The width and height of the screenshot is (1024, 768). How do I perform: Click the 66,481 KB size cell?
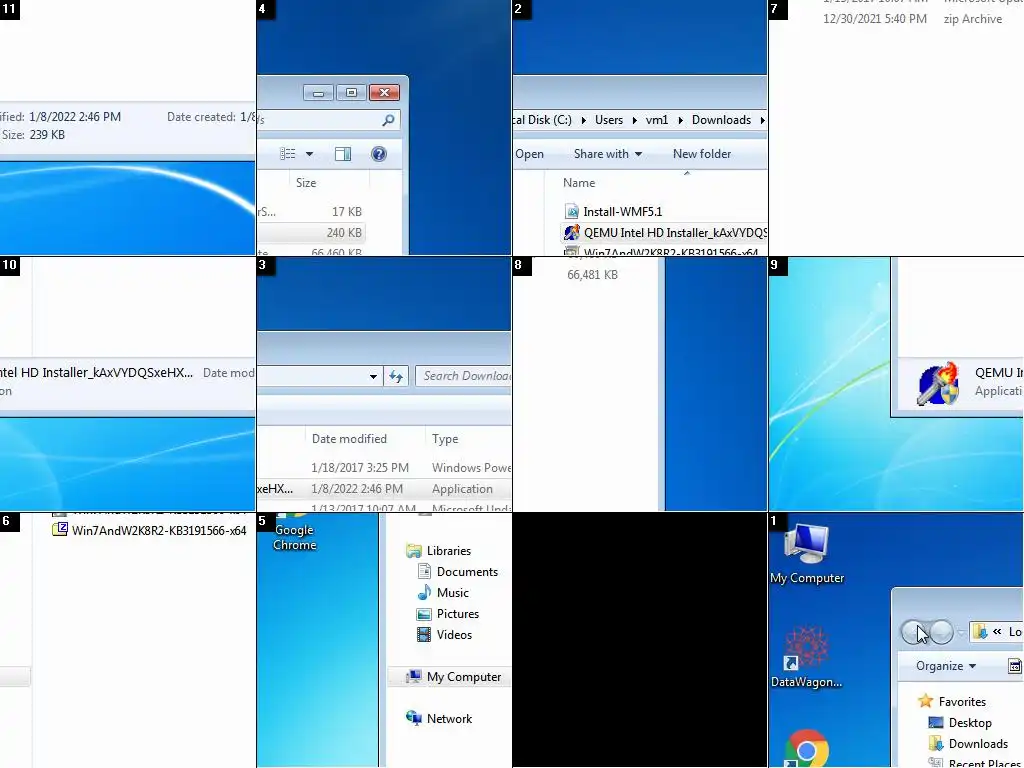click(592, 275)
